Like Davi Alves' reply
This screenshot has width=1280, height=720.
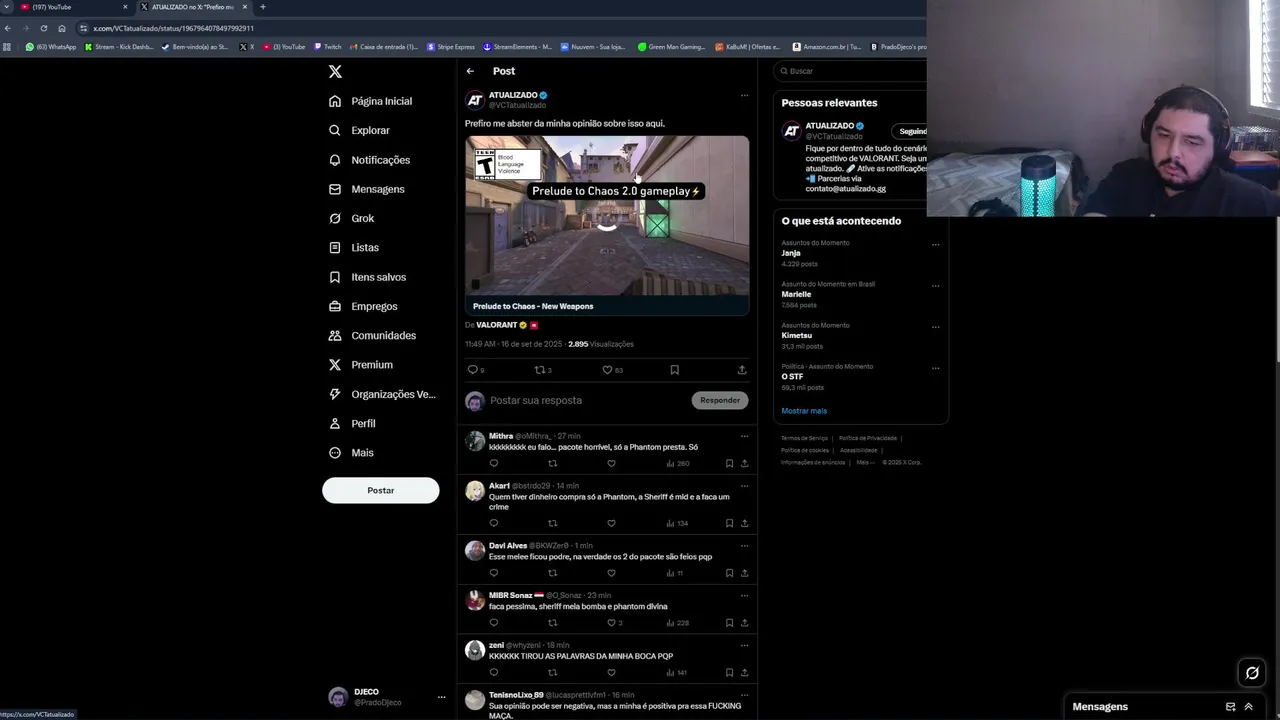point(611,573)
